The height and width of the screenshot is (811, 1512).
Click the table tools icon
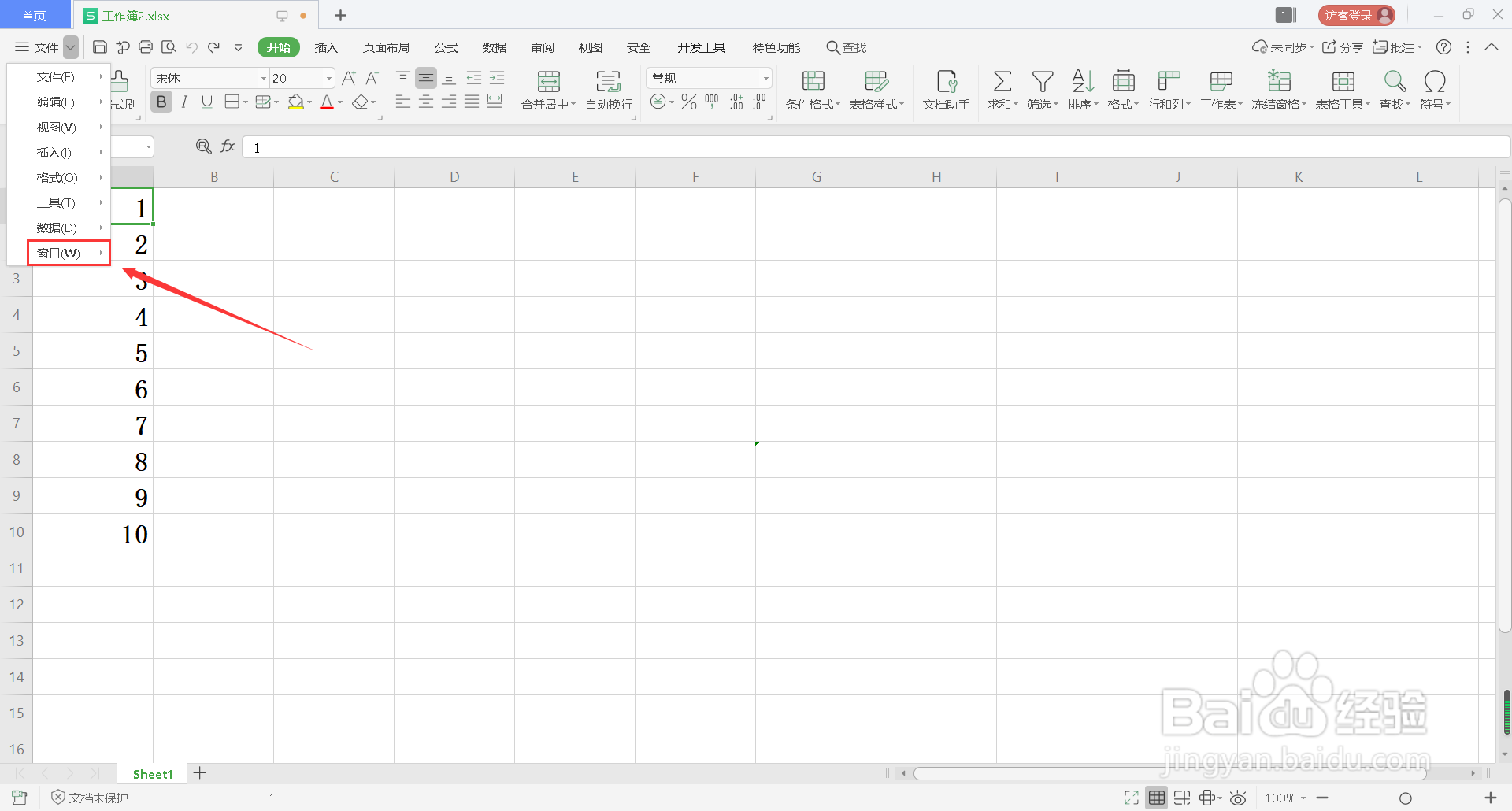pos(1343,81)
